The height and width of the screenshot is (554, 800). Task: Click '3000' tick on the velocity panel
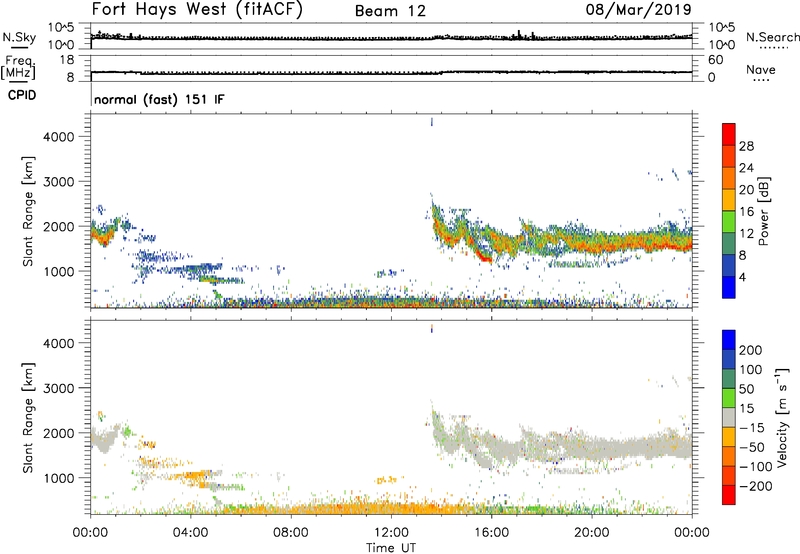58,388
